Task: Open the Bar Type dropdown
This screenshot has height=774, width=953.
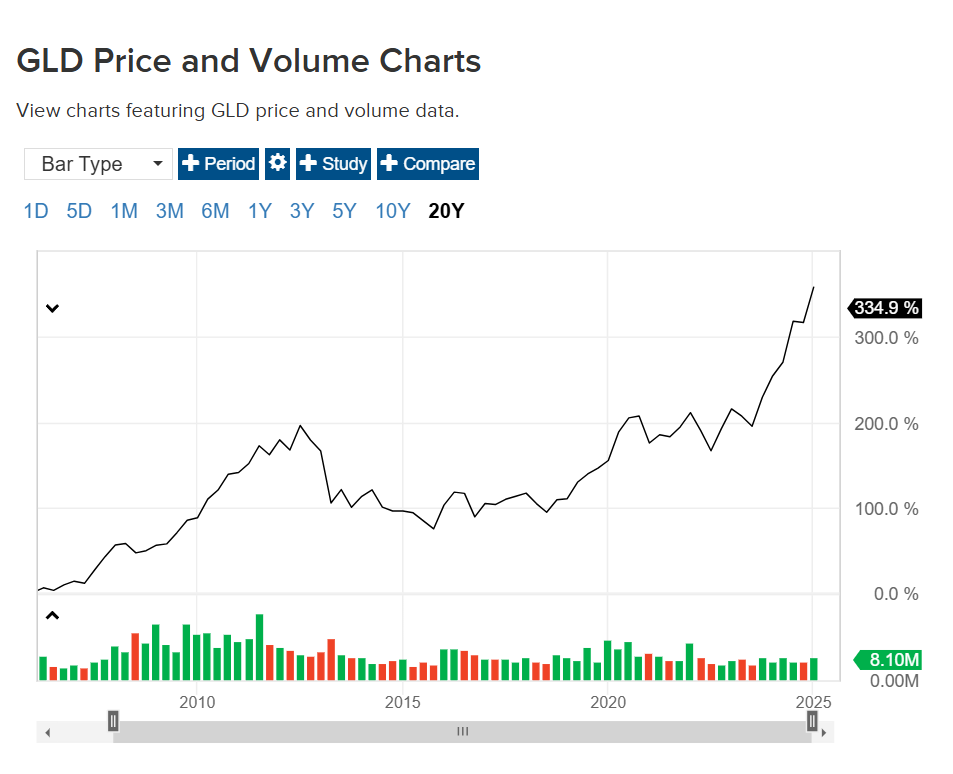Action: coord(98,164)
